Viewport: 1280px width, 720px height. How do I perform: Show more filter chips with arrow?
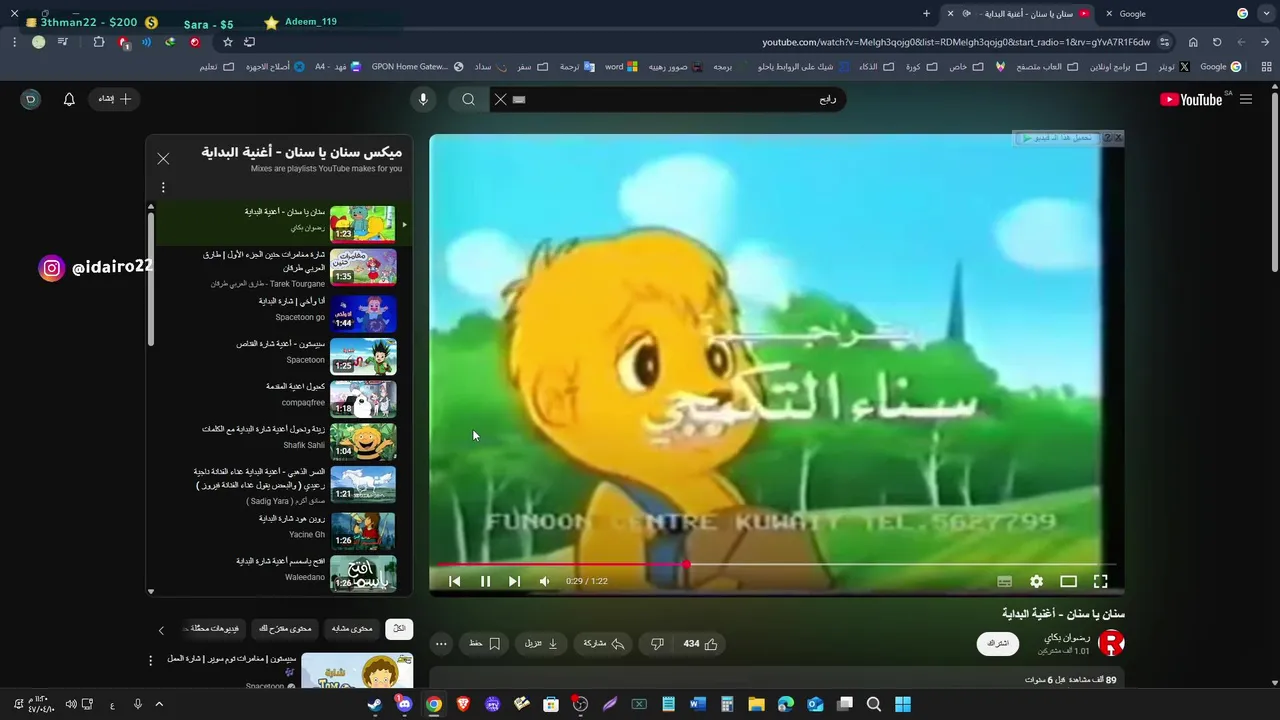point(162,630)
